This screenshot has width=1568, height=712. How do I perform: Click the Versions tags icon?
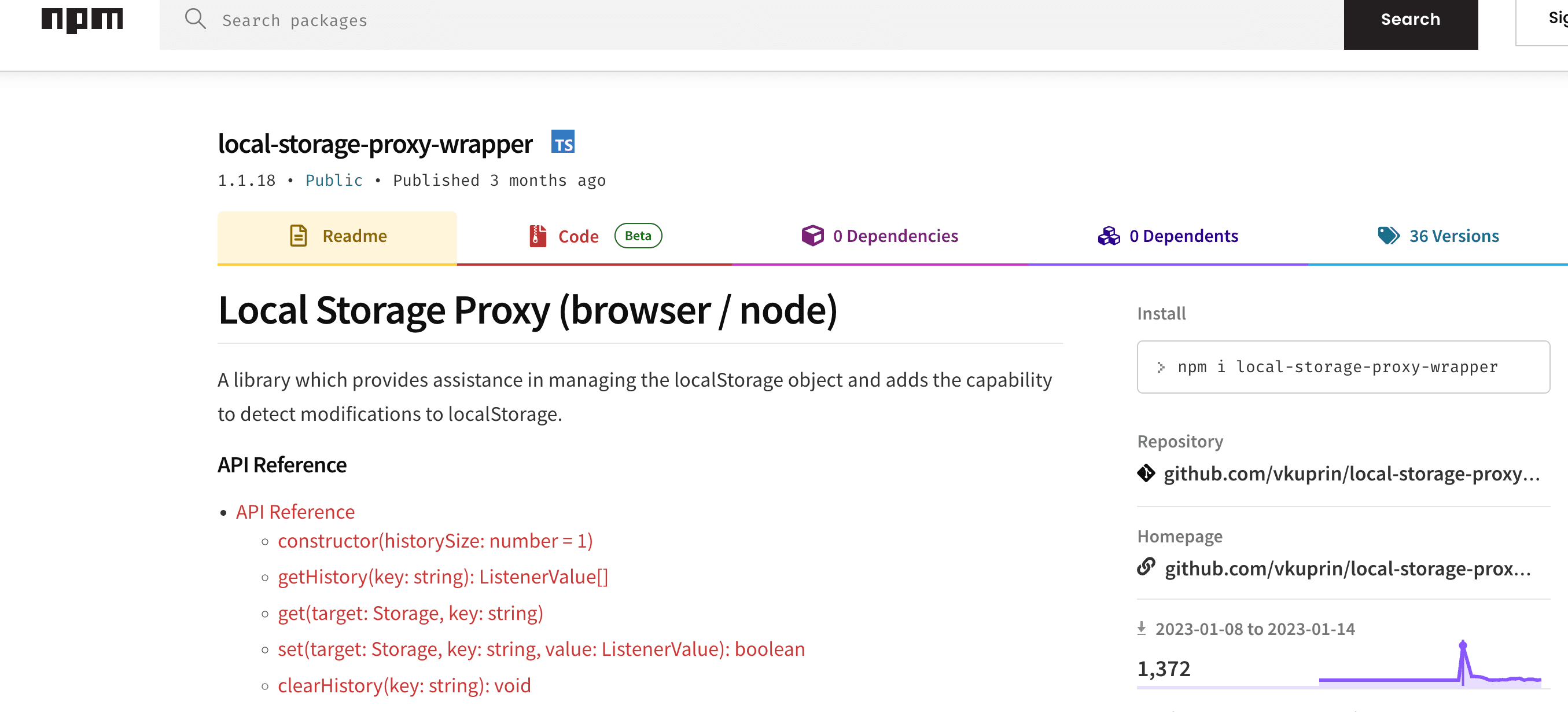[x=1389, y=235]
